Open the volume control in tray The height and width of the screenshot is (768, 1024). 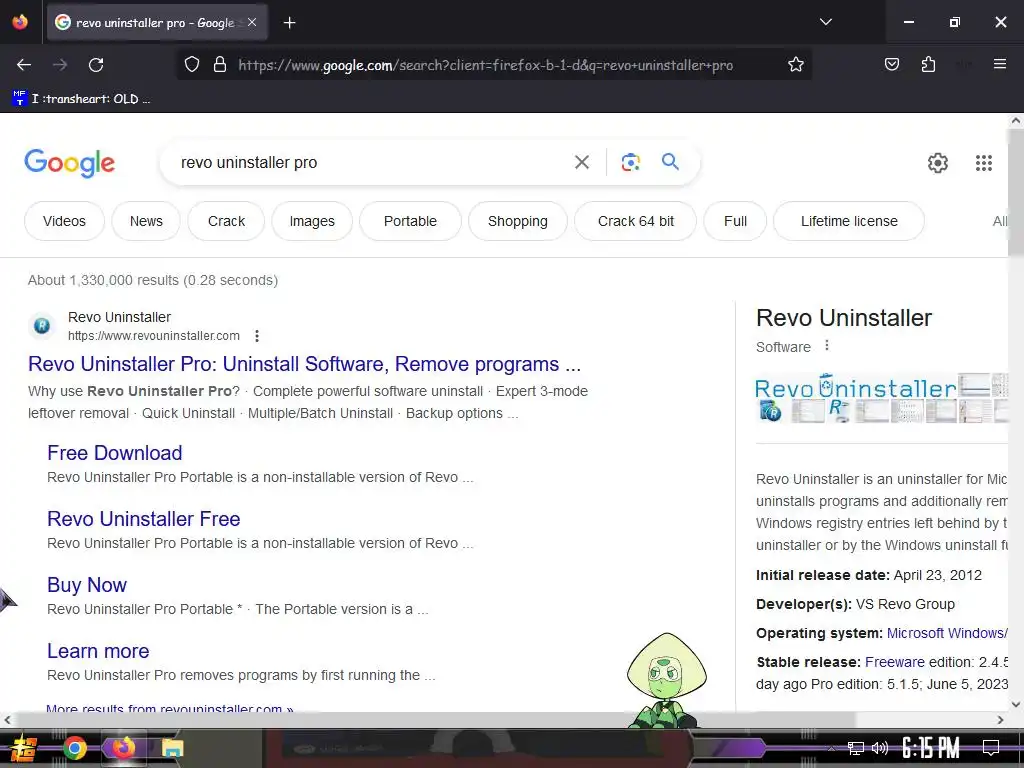pos(880,748)
